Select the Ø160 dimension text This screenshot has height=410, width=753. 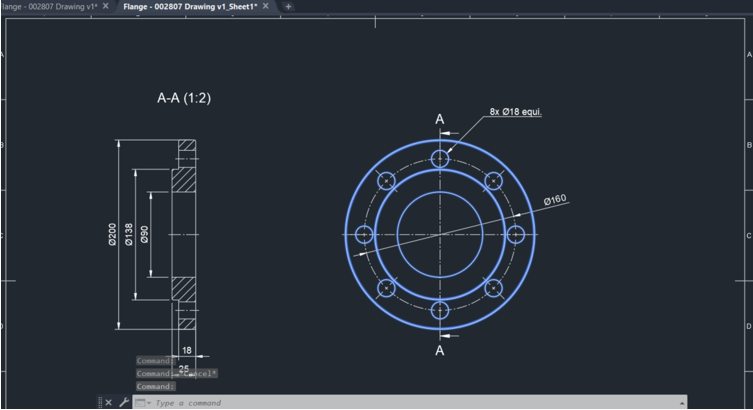tap(555, 199)
